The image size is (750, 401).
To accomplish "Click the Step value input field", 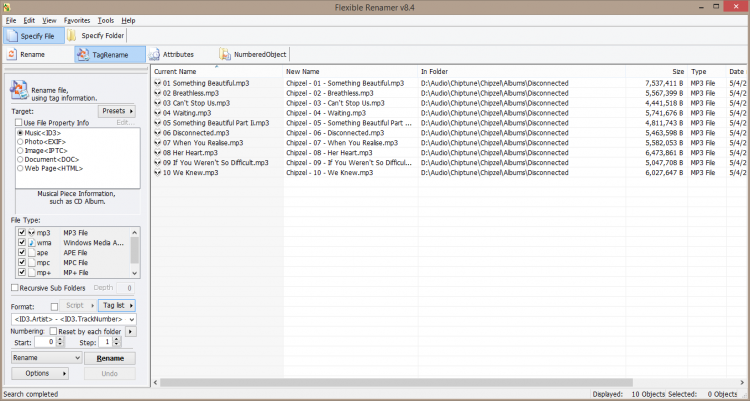I will pos(106,342).
